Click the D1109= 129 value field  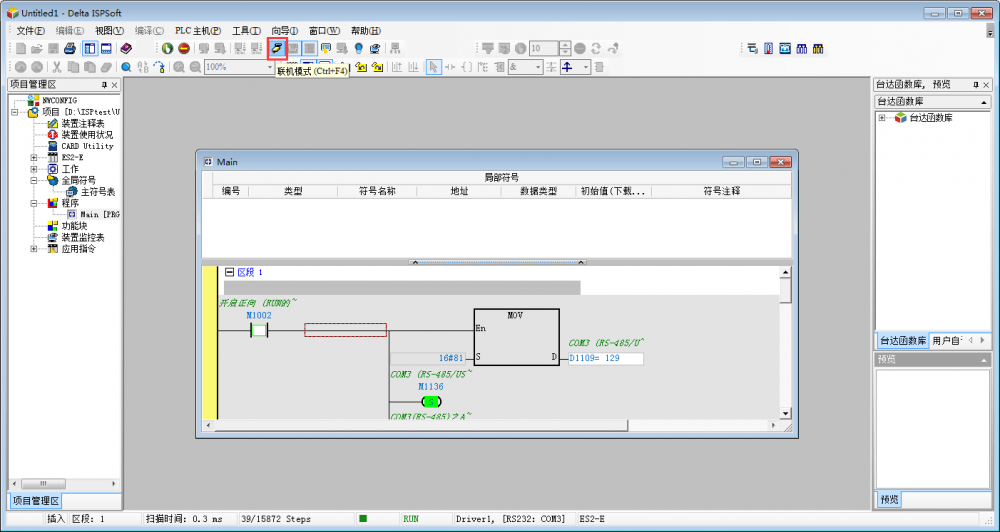pyautogui.click(x=605, y=358)
